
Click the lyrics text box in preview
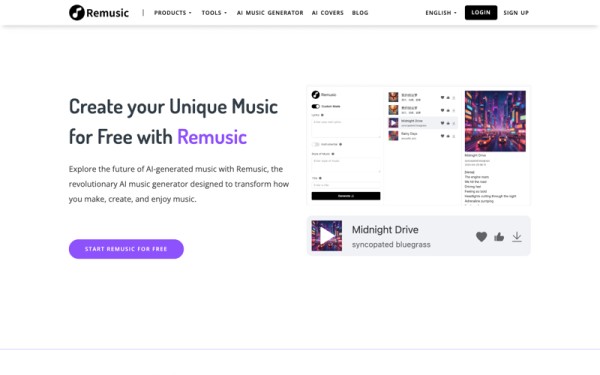[x=346, y=128]
